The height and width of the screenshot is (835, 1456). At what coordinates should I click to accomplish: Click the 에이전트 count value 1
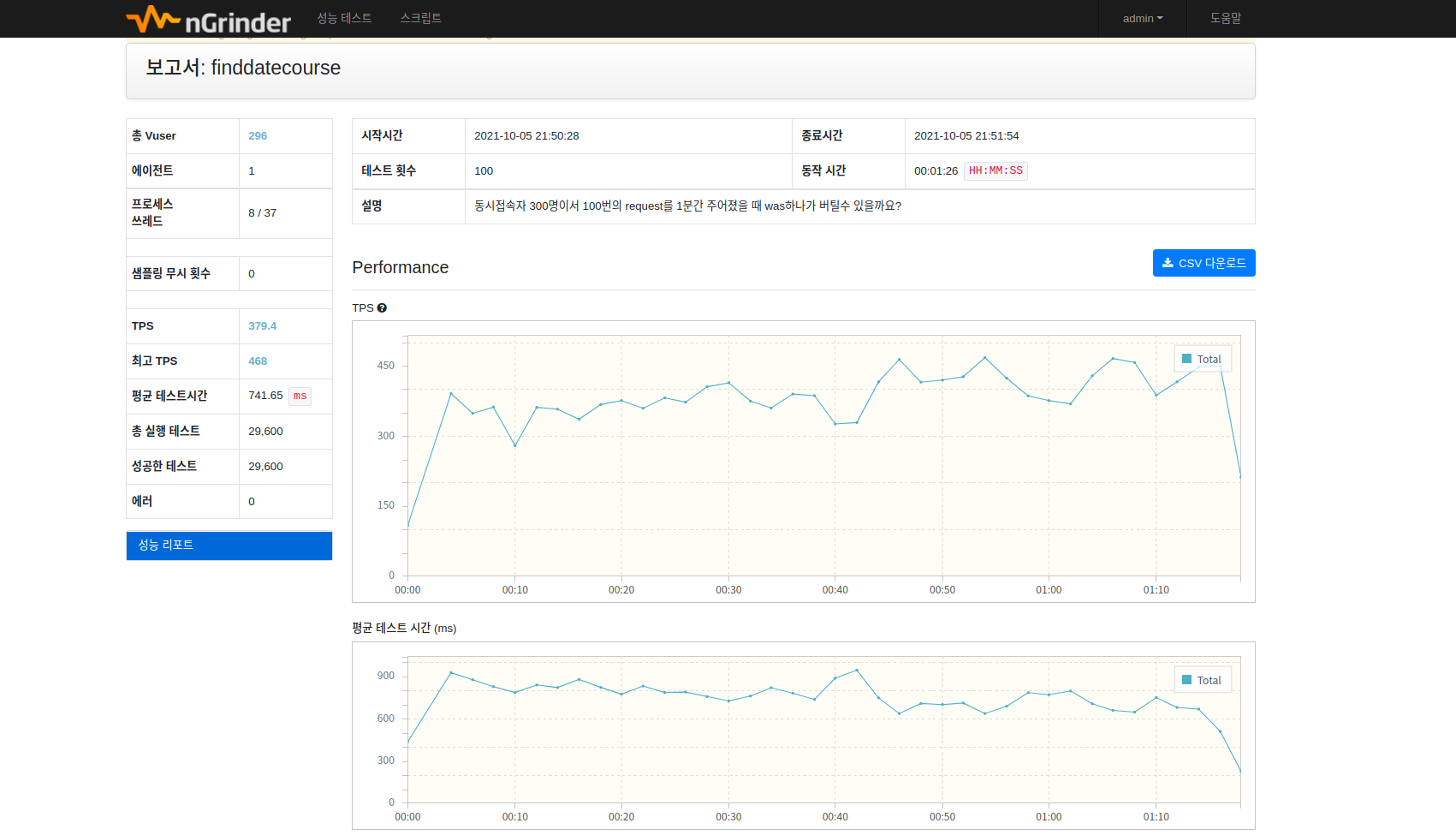(x=252, y=171)
